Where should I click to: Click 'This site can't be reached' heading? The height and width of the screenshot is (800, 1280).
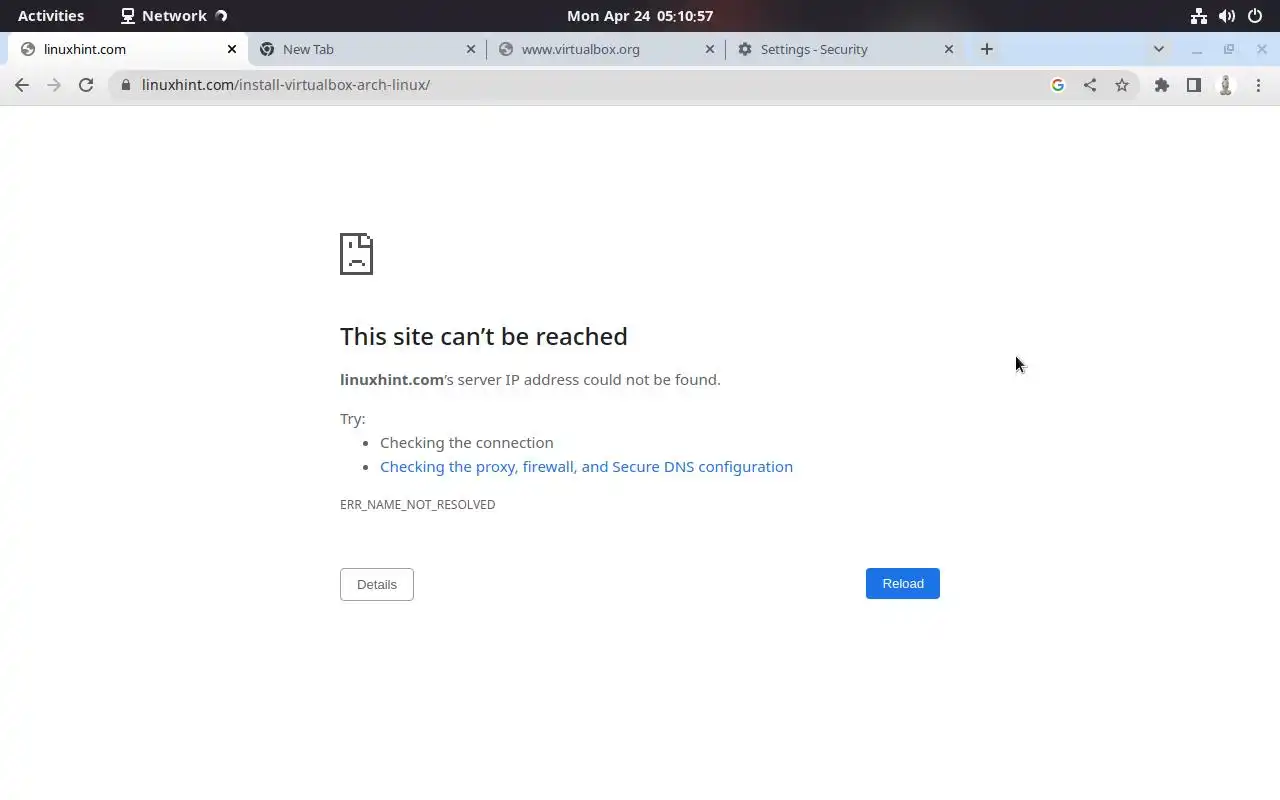coord(484,337)
